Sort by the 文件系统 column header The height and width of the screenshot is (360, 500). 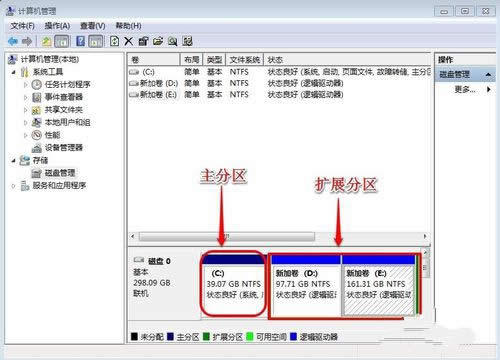pyautogui.click(x=245, y=60)
